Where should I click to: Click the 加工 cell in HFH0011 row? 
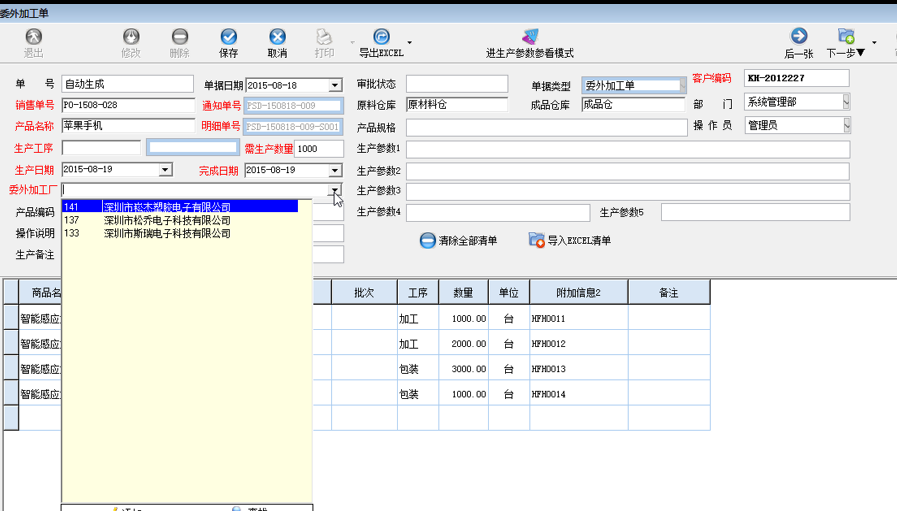pos(418,319)
